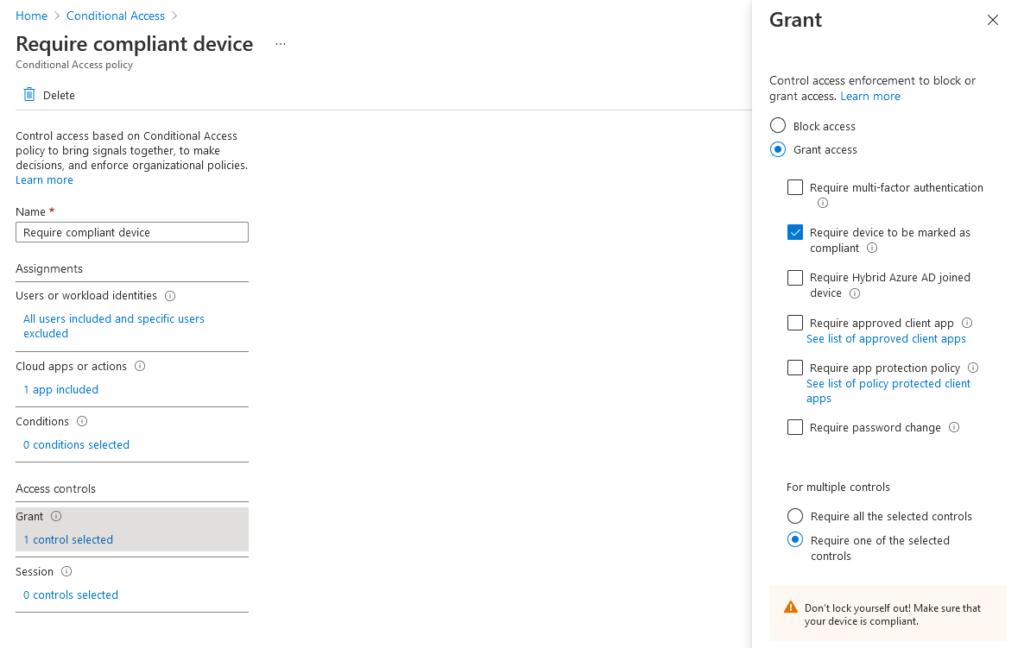Viewport: 1024px width, 648px height.
Task: Open See list of approved client apps link
Action: click(x=886, y=338)
